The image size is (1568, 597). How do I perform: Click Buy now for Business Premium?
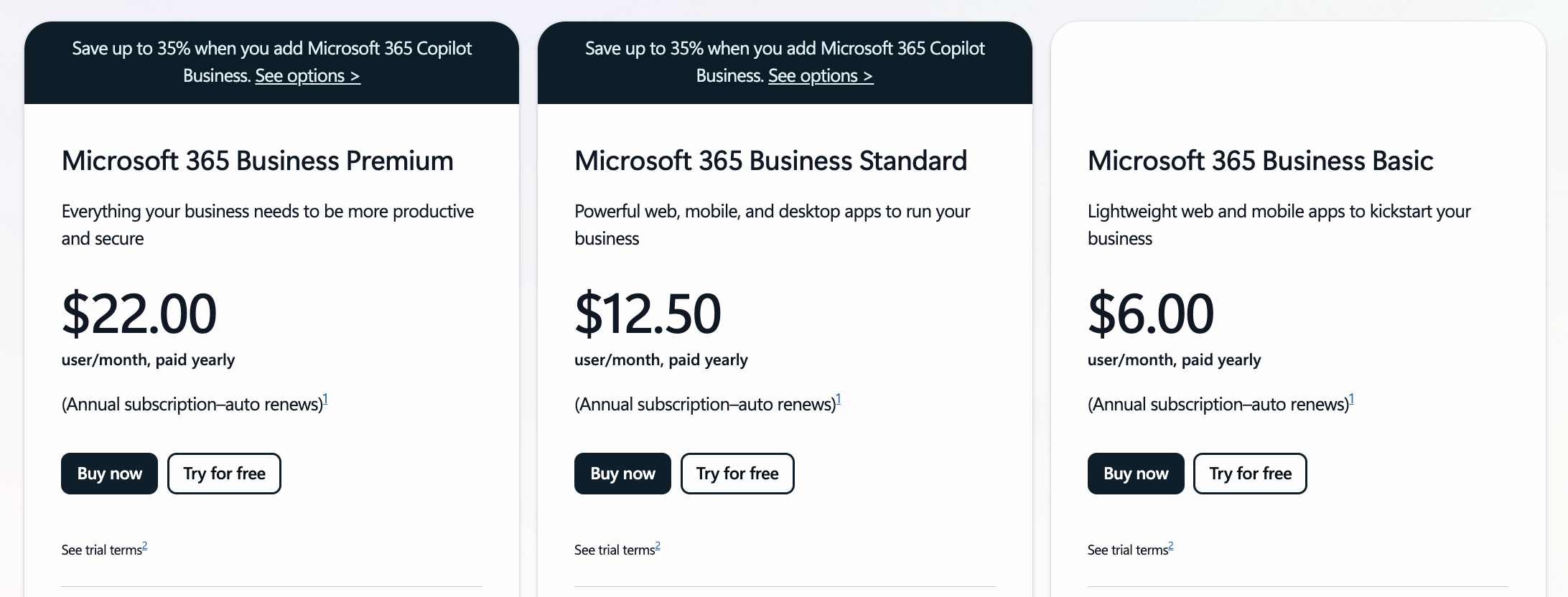pos(109,474)
